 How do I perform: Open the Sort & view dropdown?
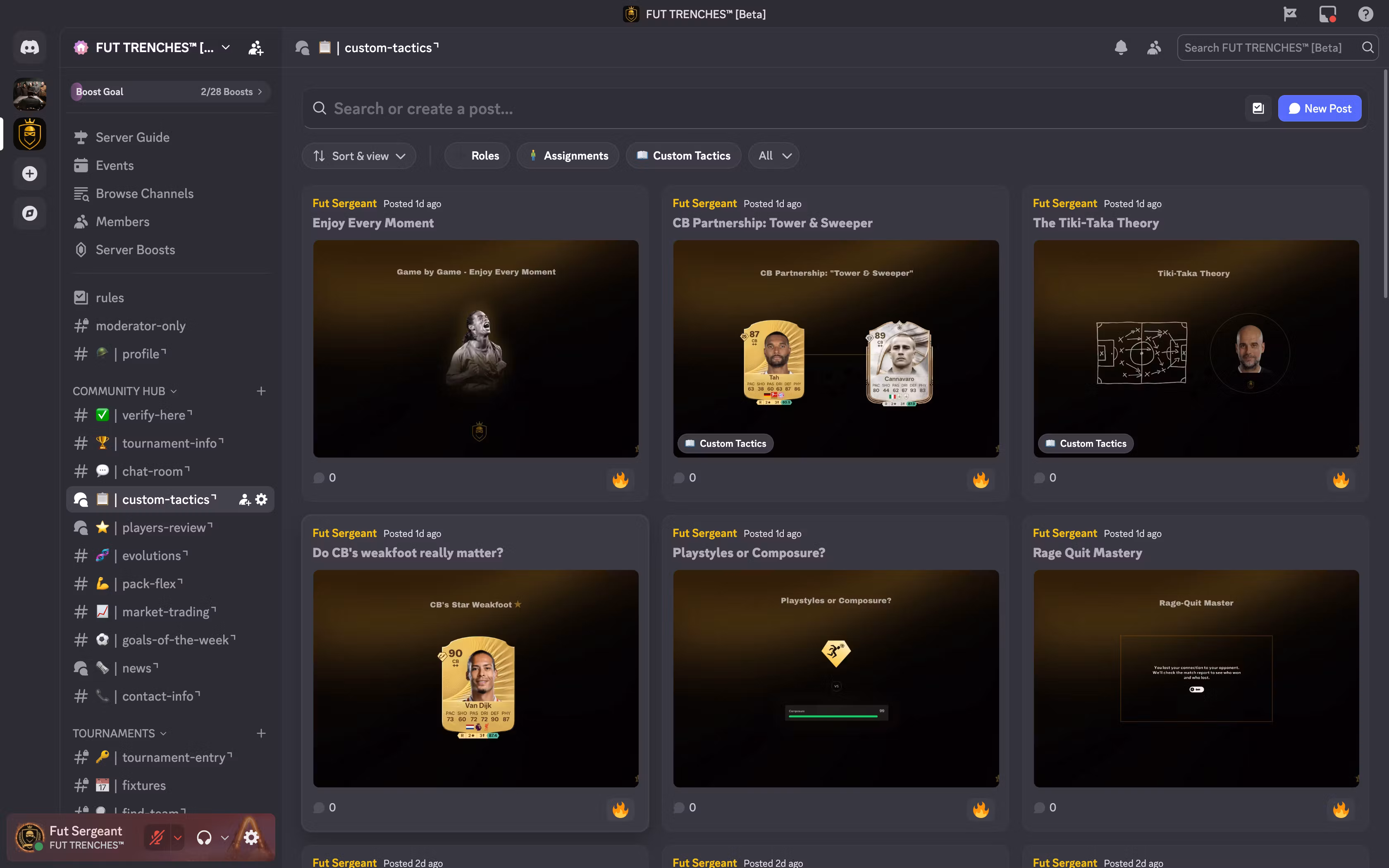coord(359,155)
